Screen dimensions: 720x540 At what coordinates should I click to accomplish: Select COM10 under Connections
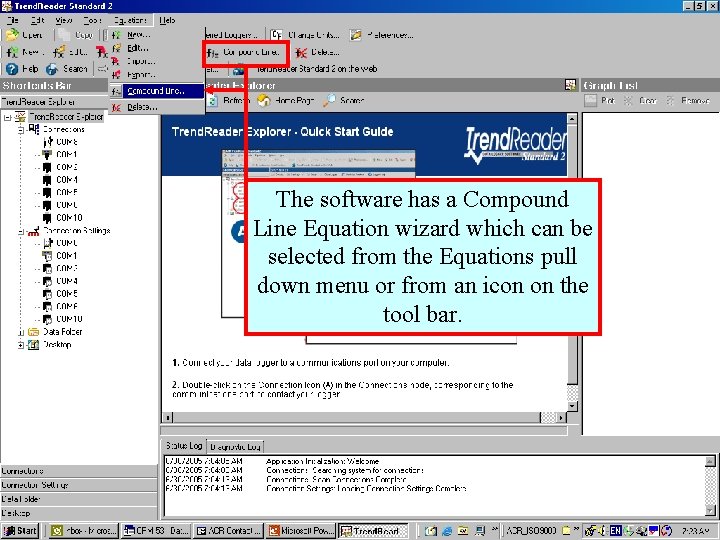[69, 218]
